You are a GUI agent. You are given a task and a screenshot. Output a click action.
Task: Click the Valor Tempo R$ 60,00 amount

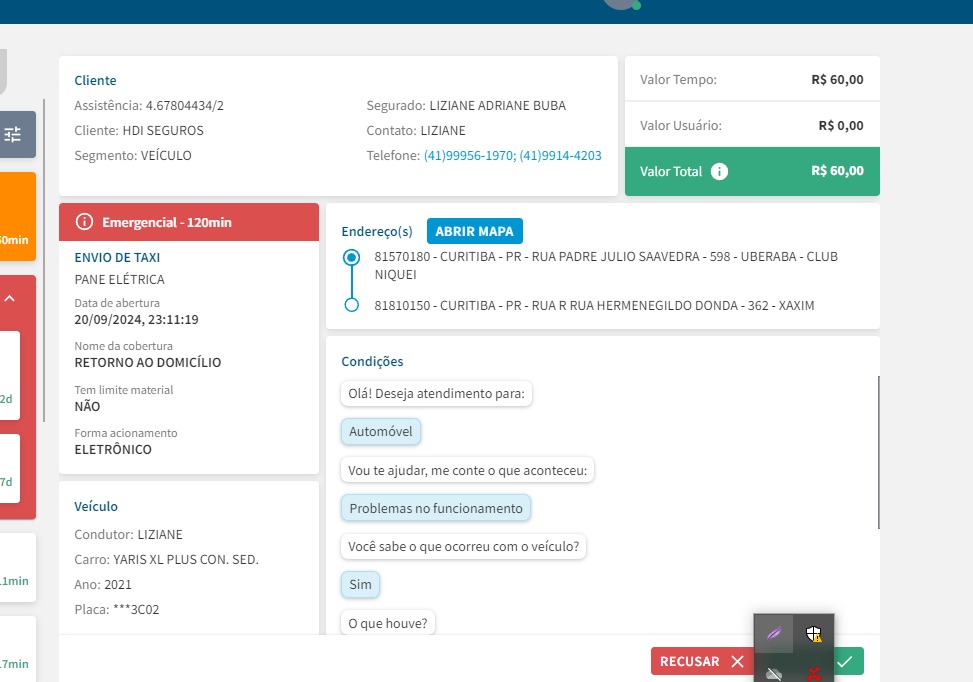(x=837, y=79)
